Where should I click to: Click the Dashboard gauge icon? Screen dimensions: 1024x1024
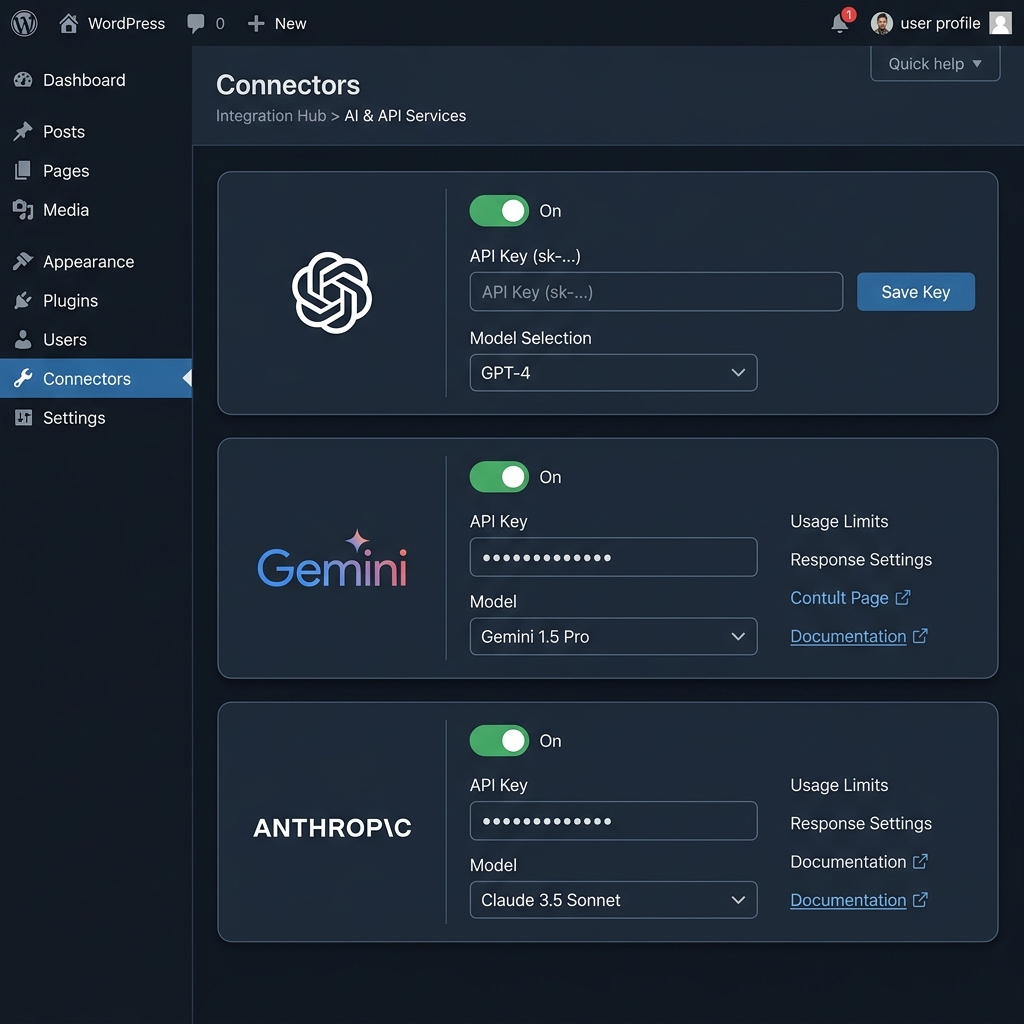pyautogui.click(x=23, y=80)
